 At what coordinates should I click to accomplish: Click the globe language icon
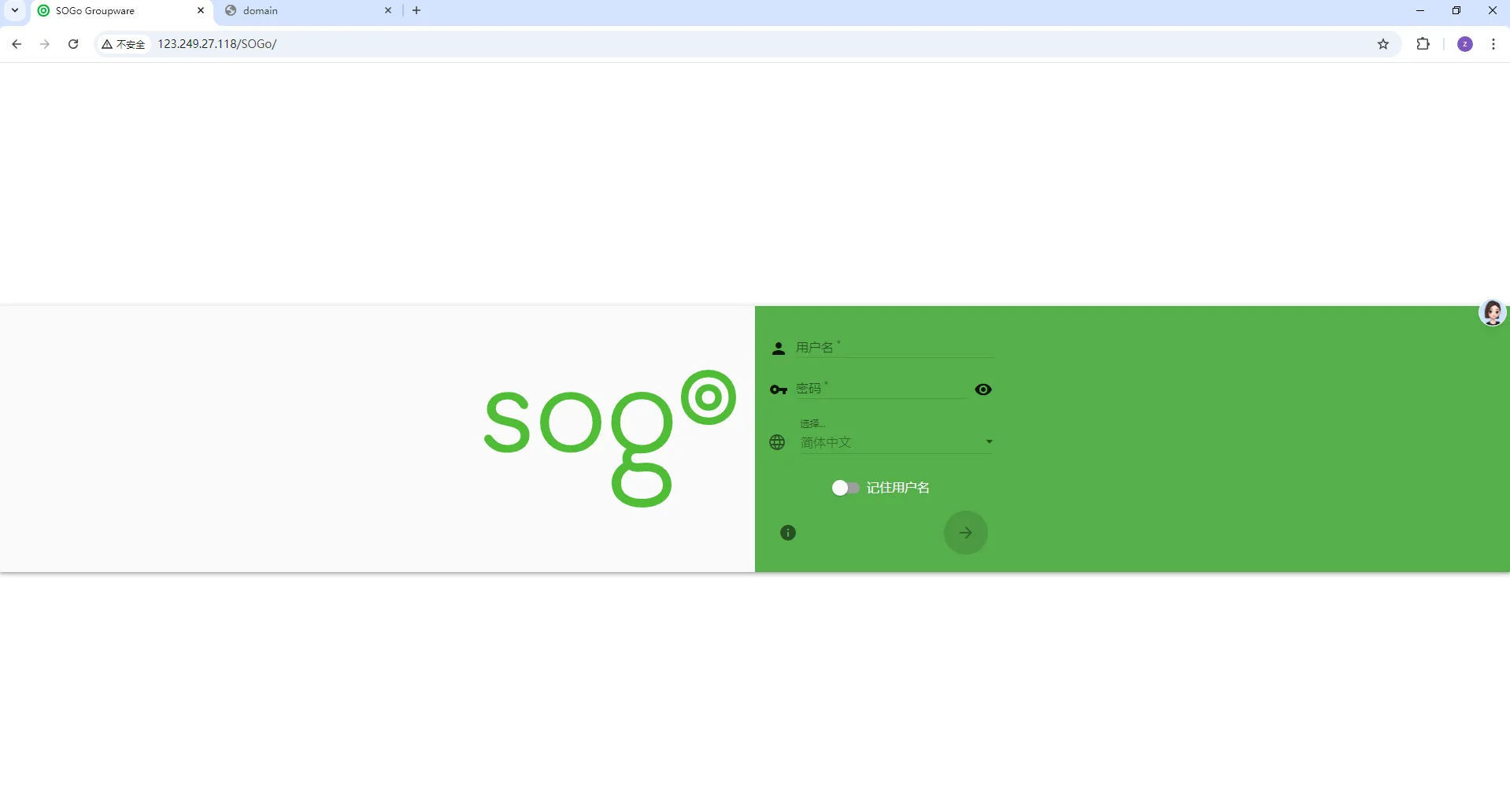[x=777, y=442]
